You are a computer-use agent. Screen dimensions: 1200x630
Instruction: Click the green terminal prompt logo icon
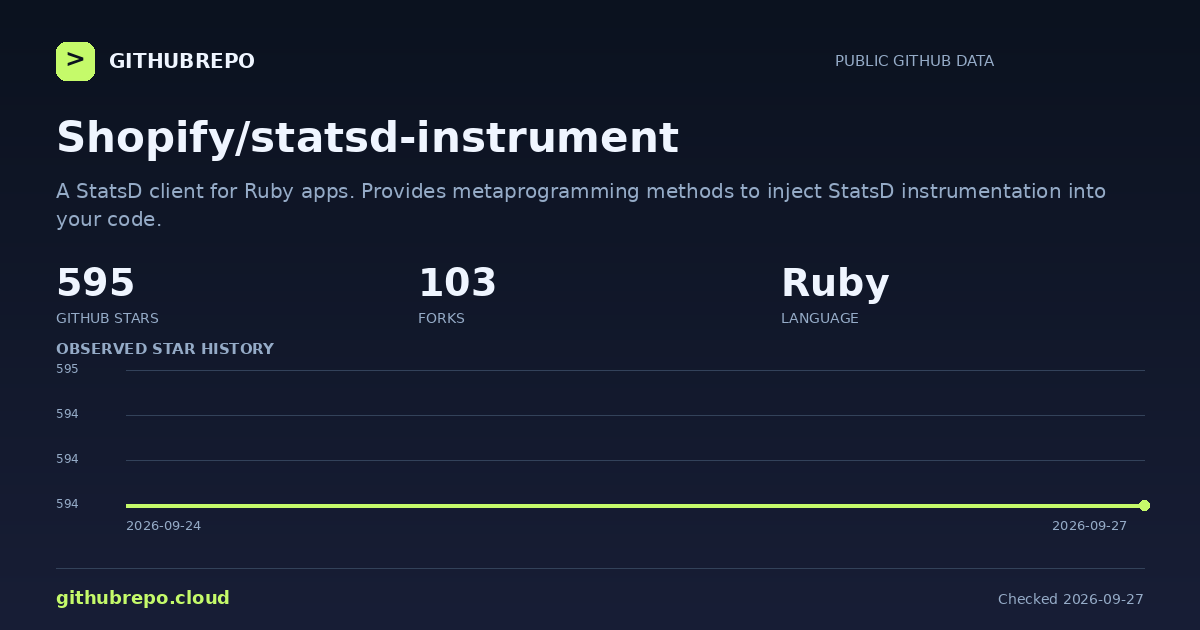(75, 61)
